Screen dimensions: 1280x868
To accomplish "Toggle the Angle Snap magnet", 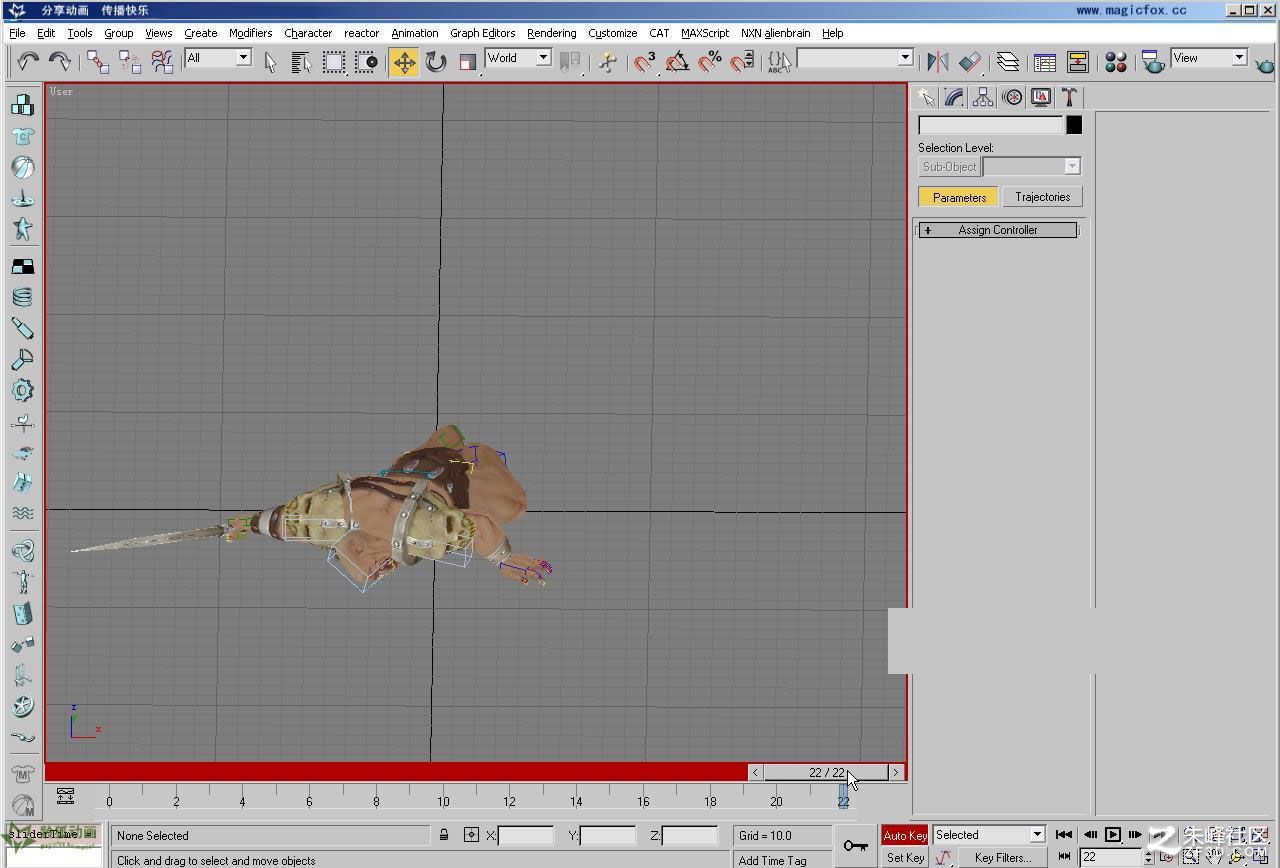I will (x=677, y=62).
